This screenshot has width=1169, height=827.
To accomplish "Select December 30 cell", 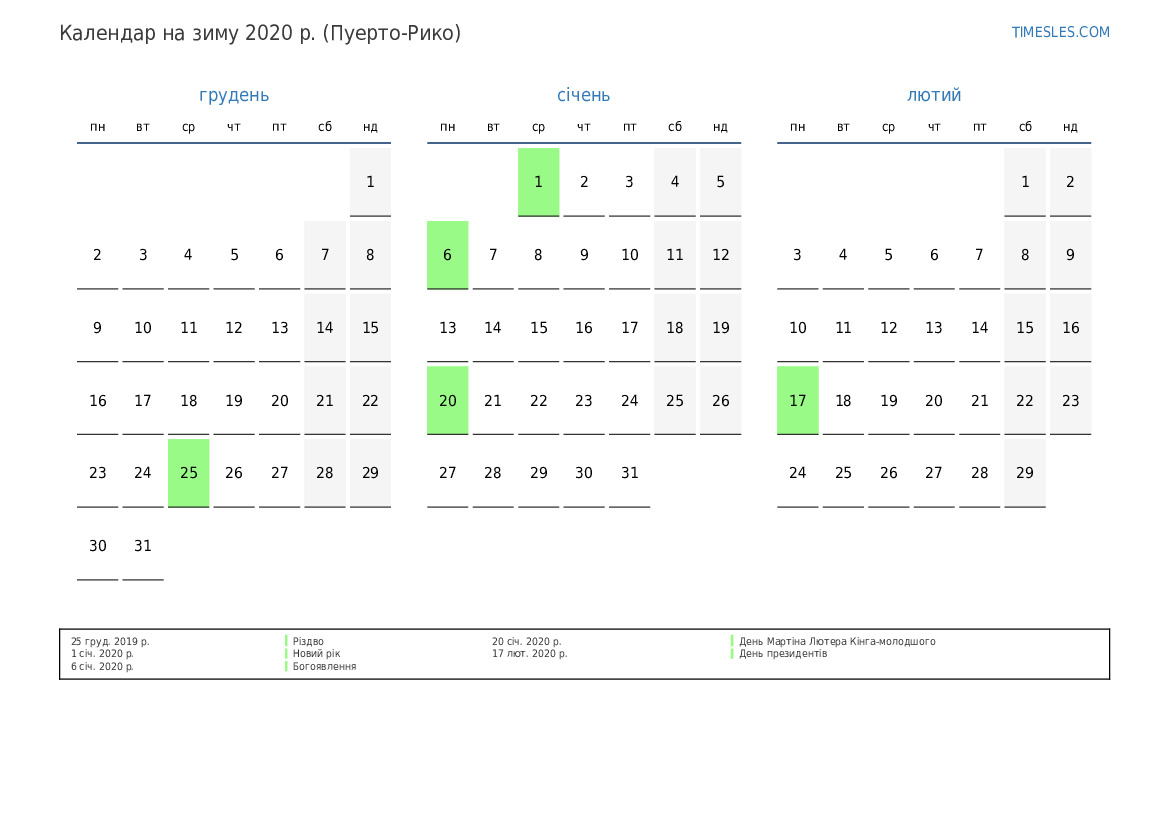I will pos(98,547).
